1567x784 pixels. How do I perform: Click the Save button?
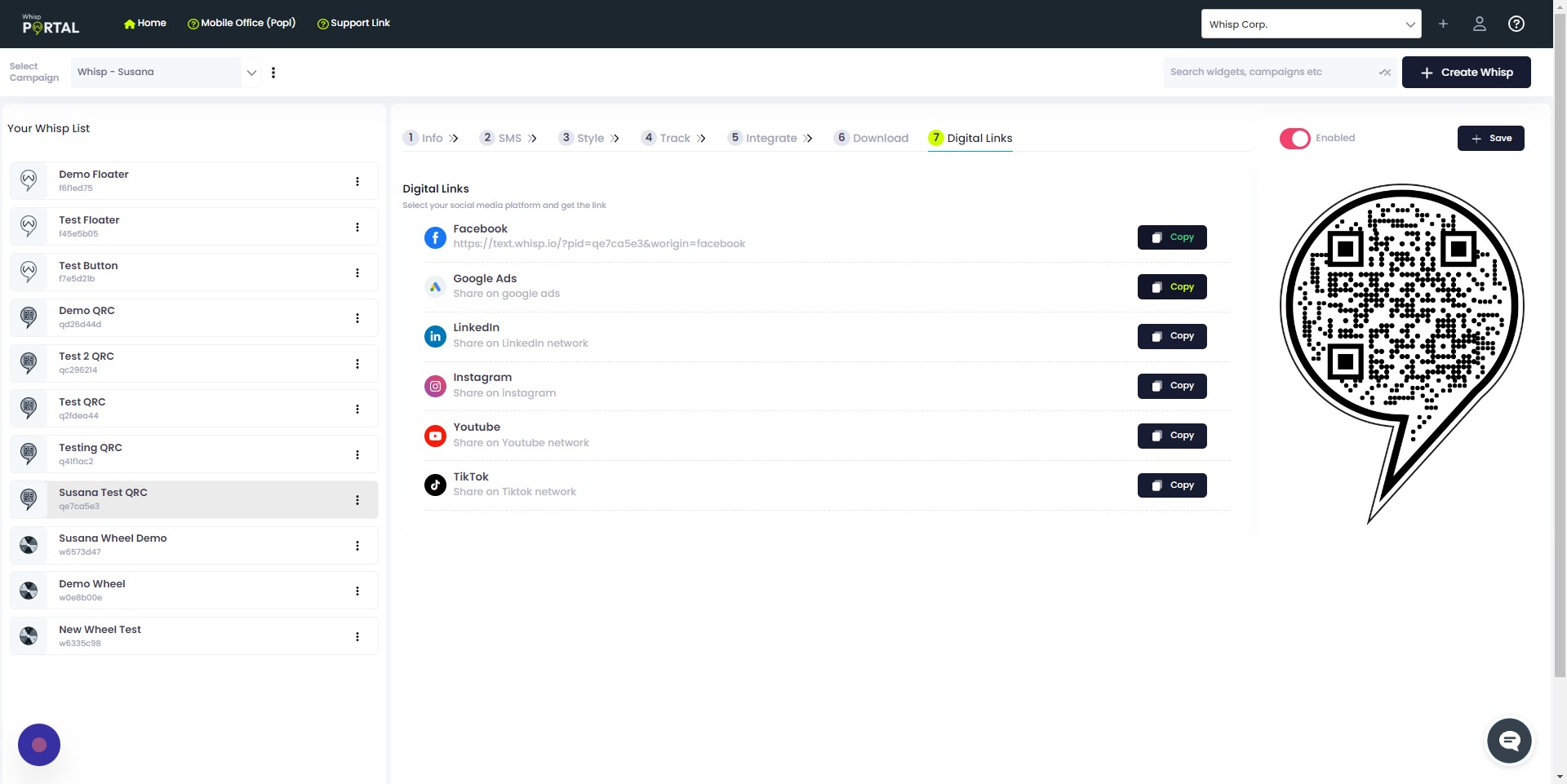[x=1490, y=138]
